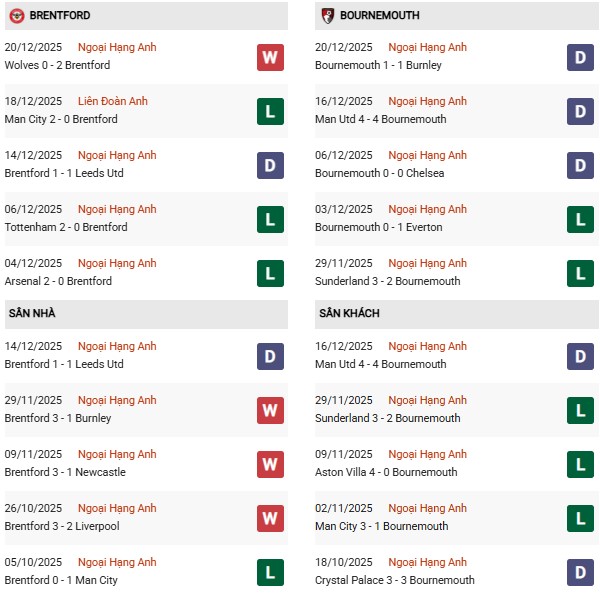This screenshot has height=593, width=600.
Task: Open the Brentford 0 - 1 Man City match
Action: 61,581
